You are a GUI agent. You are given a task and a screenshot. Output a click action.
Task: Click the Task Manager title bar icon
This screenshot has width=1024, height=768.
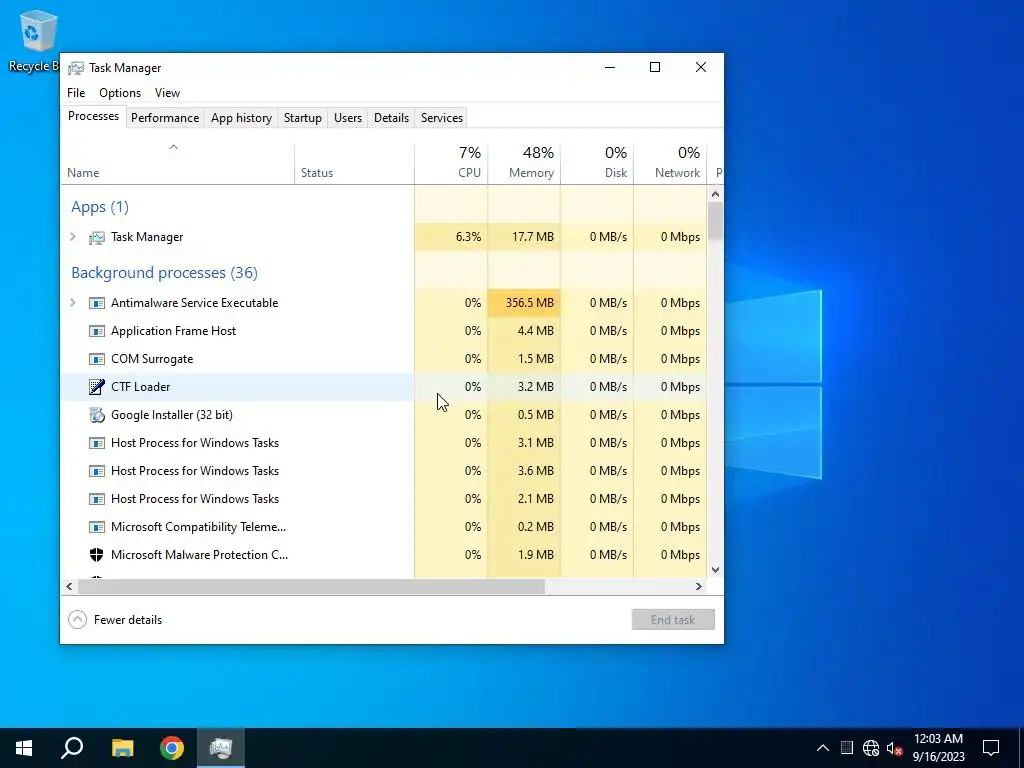coord(76,68)
